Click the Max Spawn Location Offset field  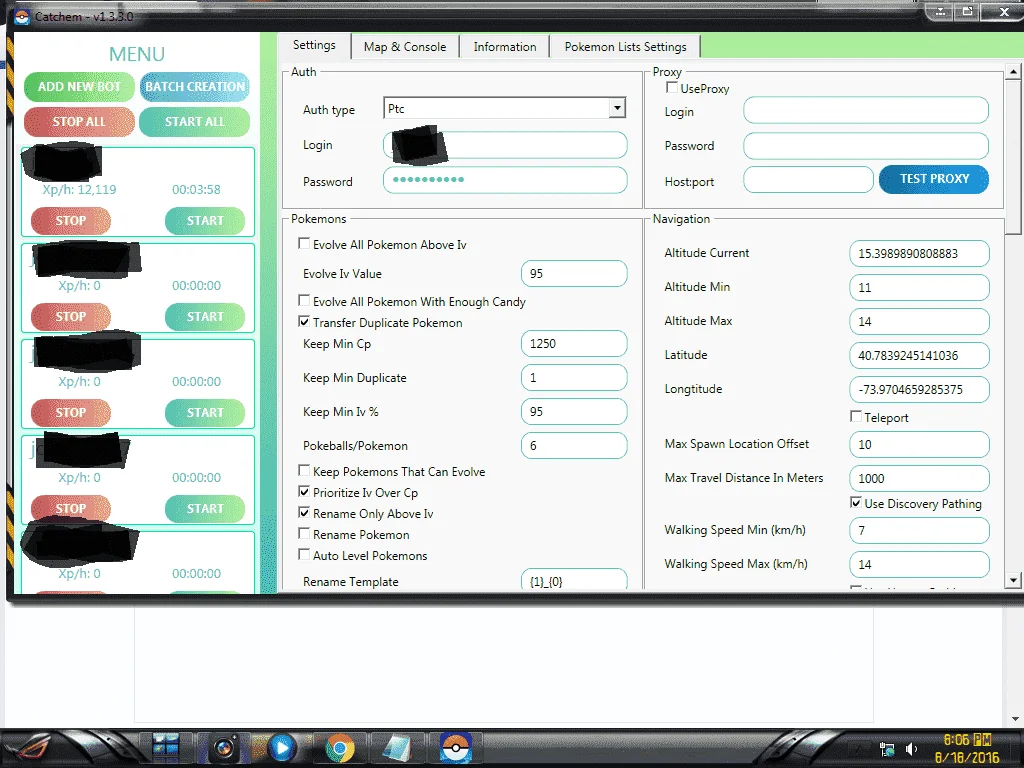pos(919,444)
